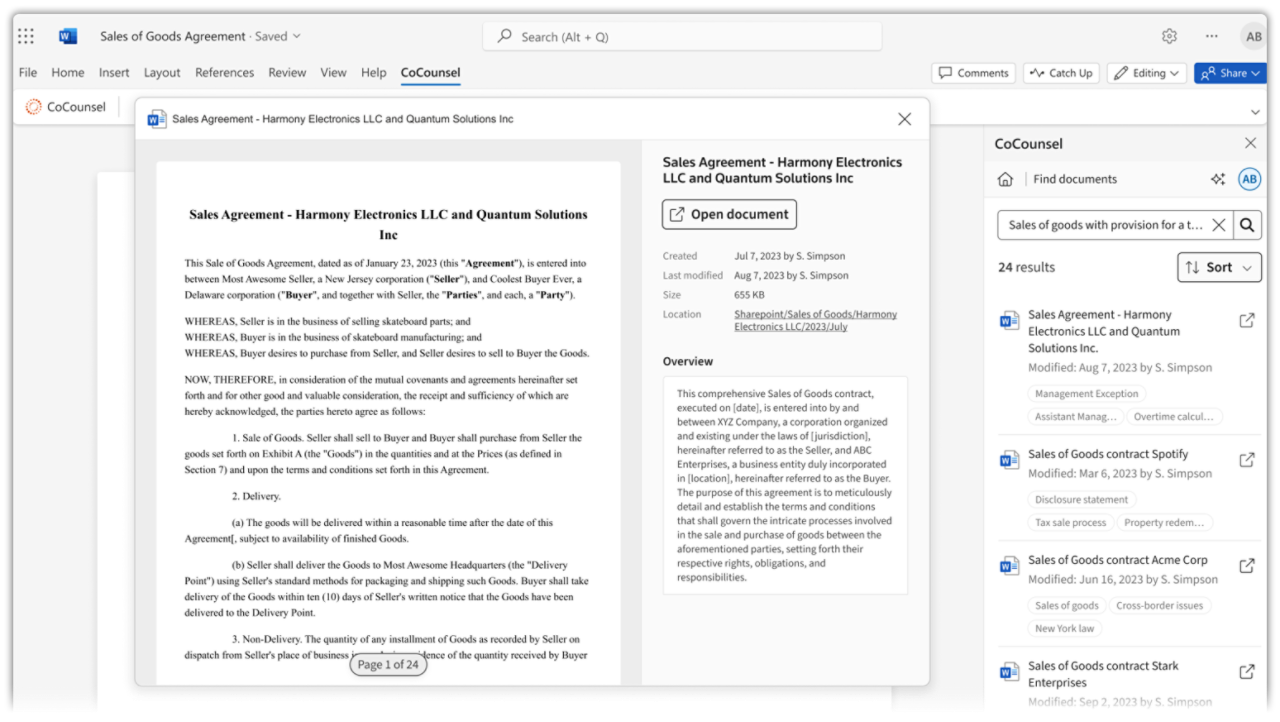Open Acme Corp contract result externally

coord(1247,566)
